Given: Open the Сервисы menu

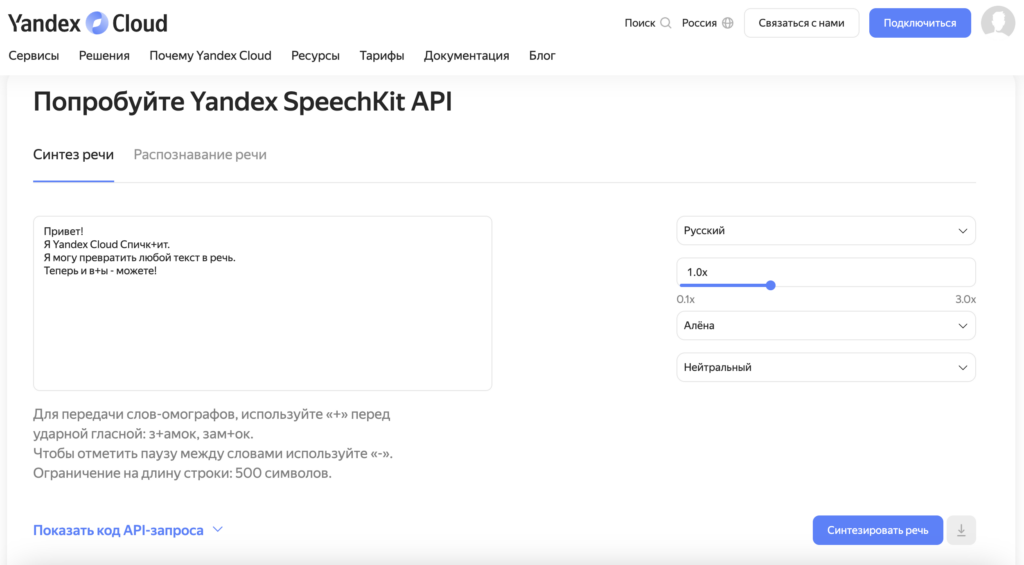Looking at the screenshot, I should pos(34,56).
